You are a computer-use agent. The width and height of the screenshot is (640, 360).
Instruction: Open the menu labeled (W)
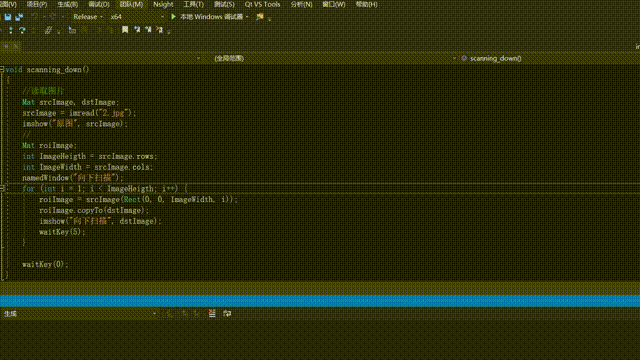click(x=333, y=4)
